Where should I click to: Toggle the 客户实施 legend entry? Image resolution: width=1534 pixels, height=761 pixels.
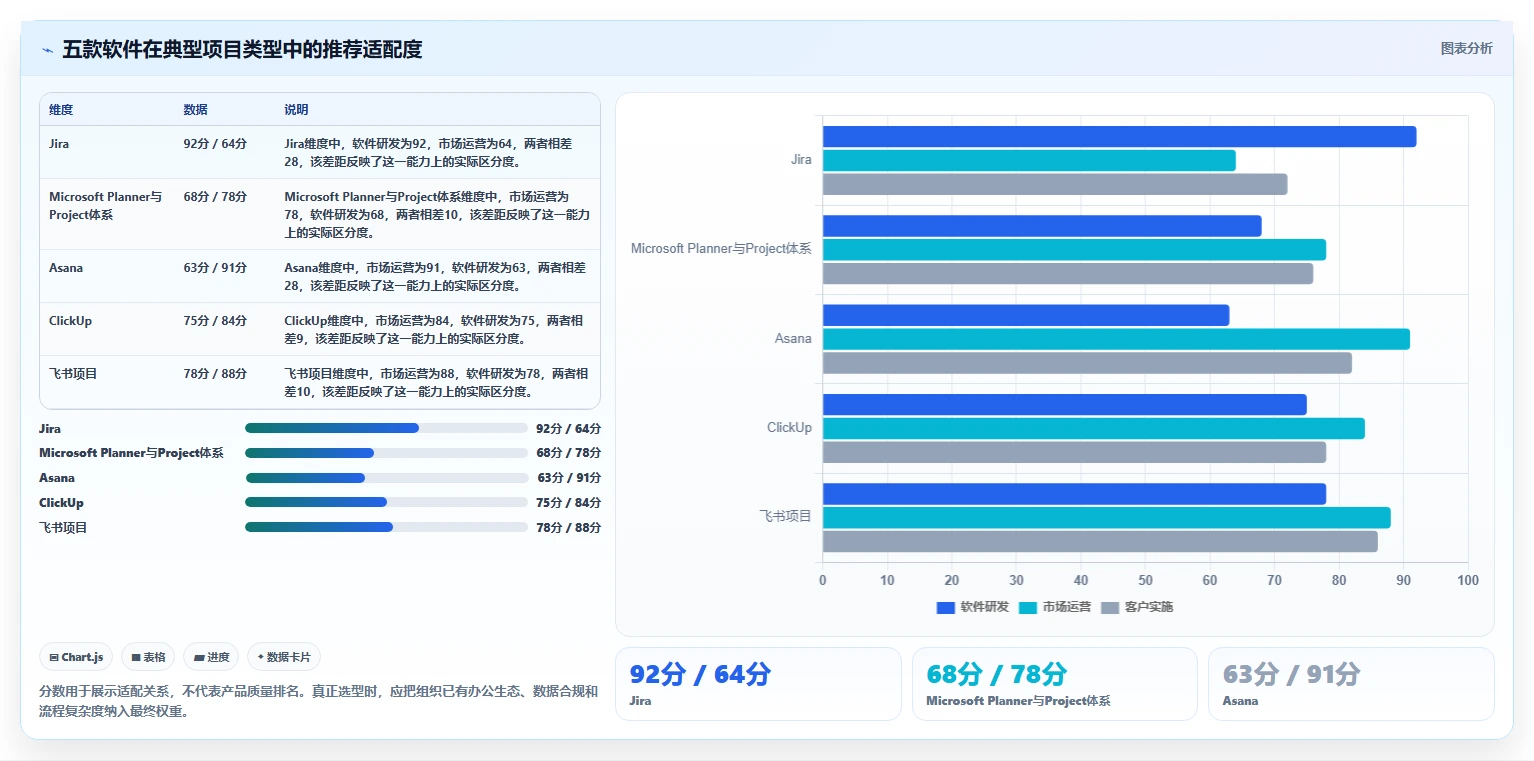[1137, 607]
